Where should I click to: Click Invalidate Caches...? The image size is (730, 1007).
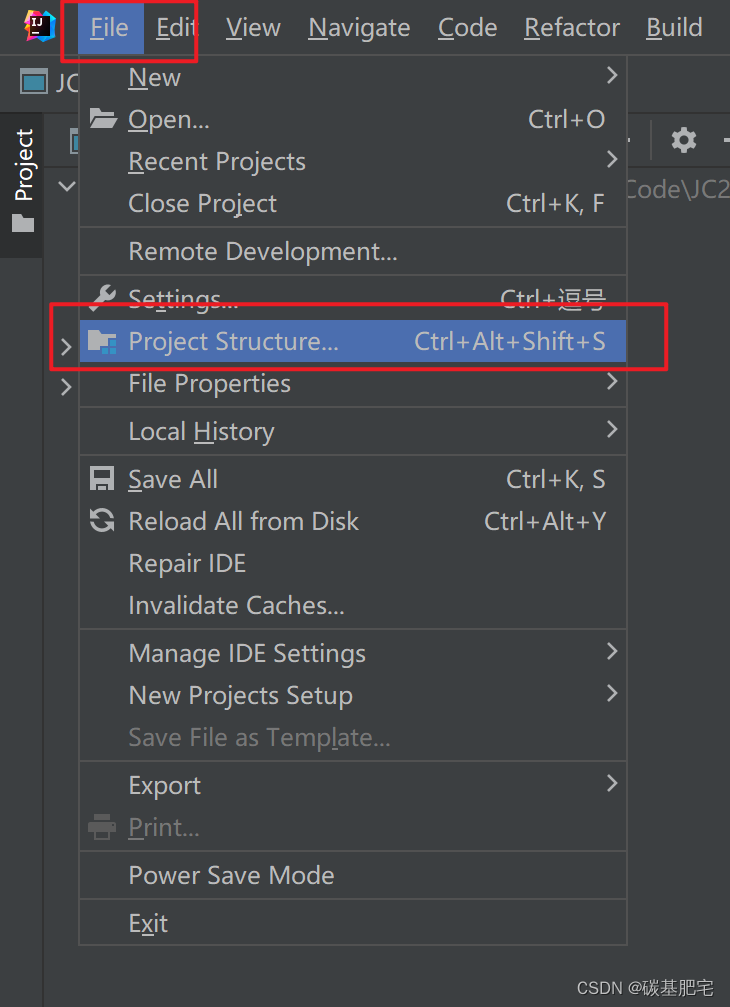click(x=236, y=605)
